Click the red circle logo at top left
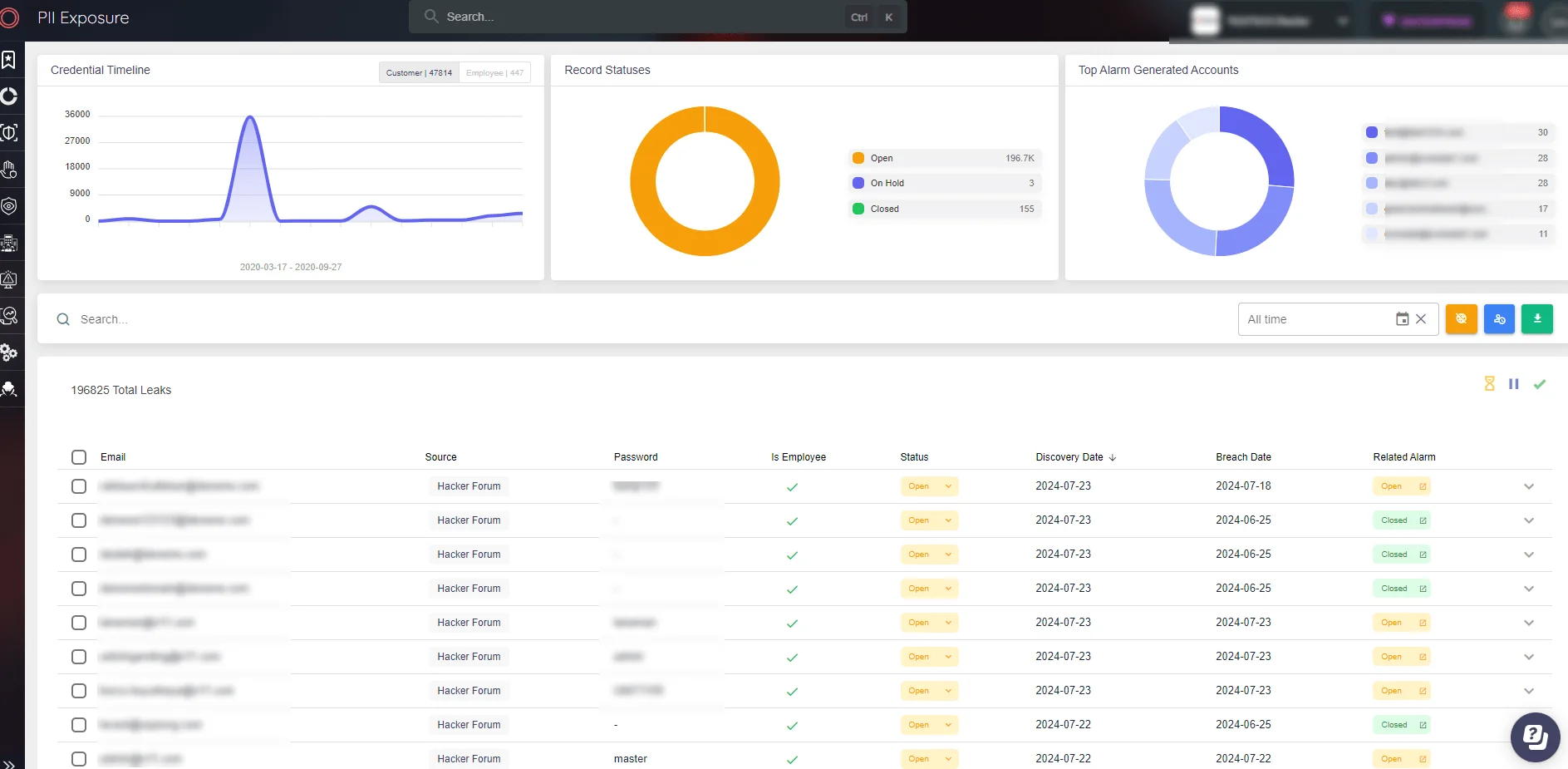The width and height of the screenshot is (1568, 769). (x=9, y=17)
